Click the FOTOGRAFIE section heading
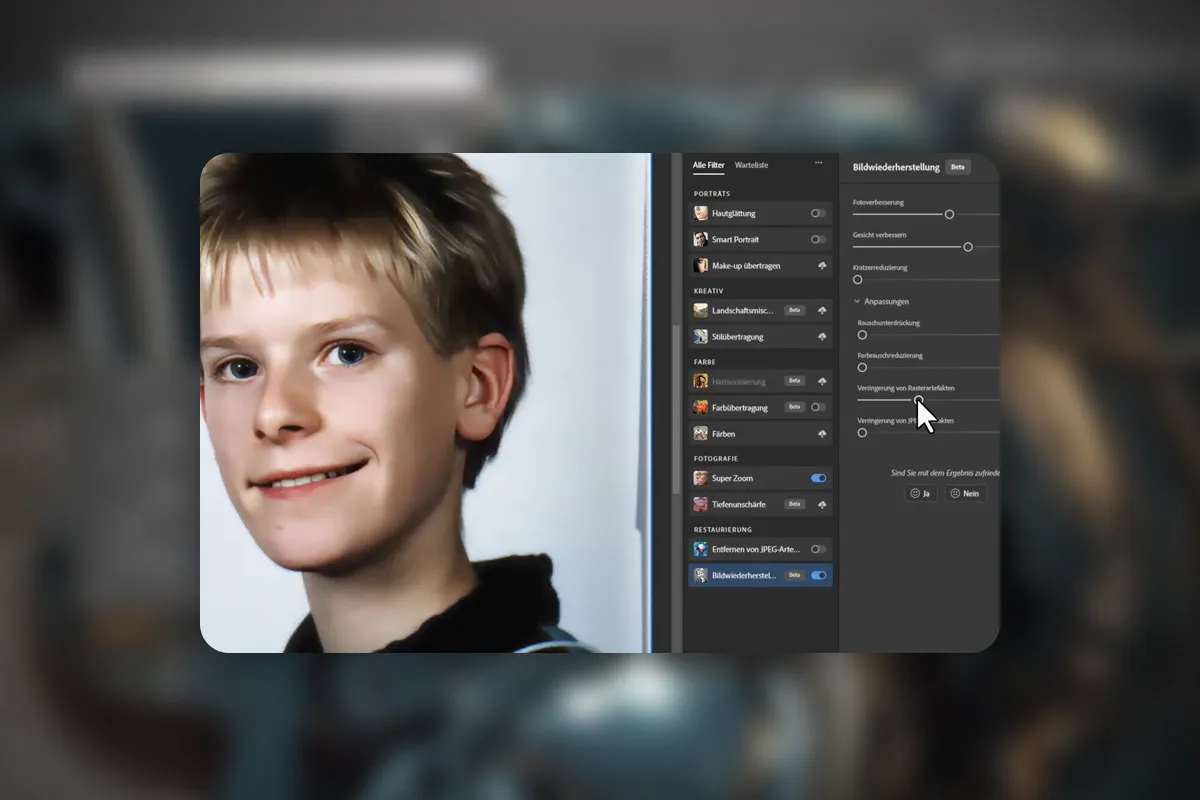The height and width of the screenshot is (800, 1200). (716, 458)
